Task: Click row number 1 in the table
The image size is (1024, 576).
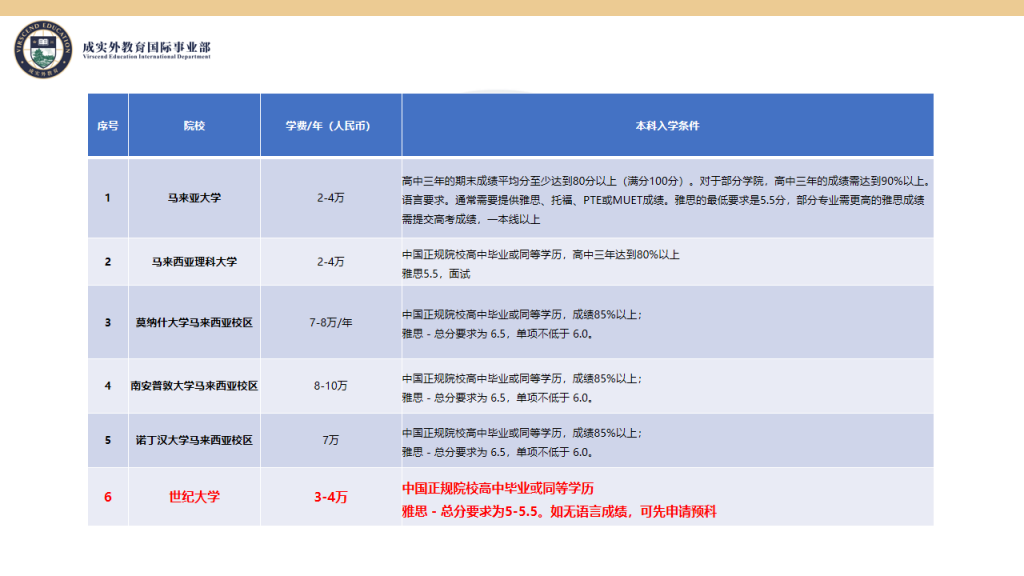Action: (x=107, y=197)
